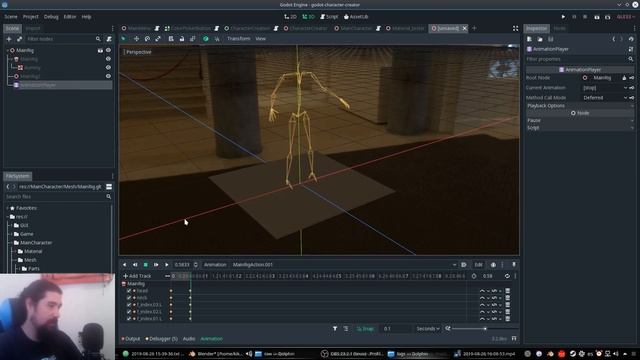This screenshot has width=640, height=360.
Task: Uncheck the neck track checkbox
Action: [129, 298]
